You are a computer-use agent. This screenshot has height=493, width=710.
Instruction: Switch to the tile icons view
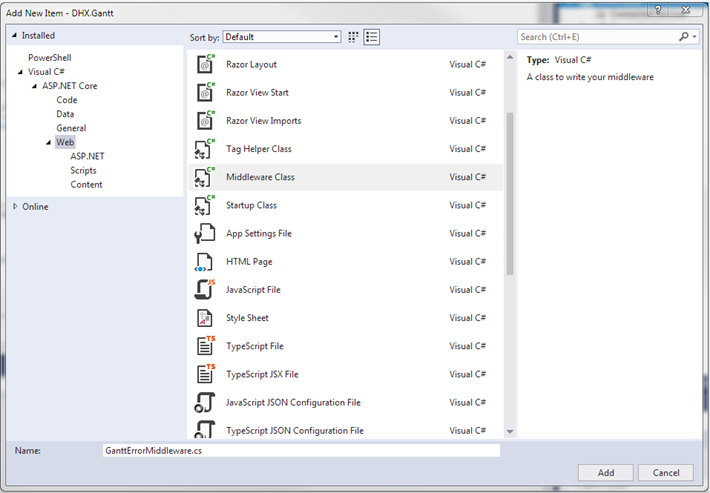pos(353,37)
